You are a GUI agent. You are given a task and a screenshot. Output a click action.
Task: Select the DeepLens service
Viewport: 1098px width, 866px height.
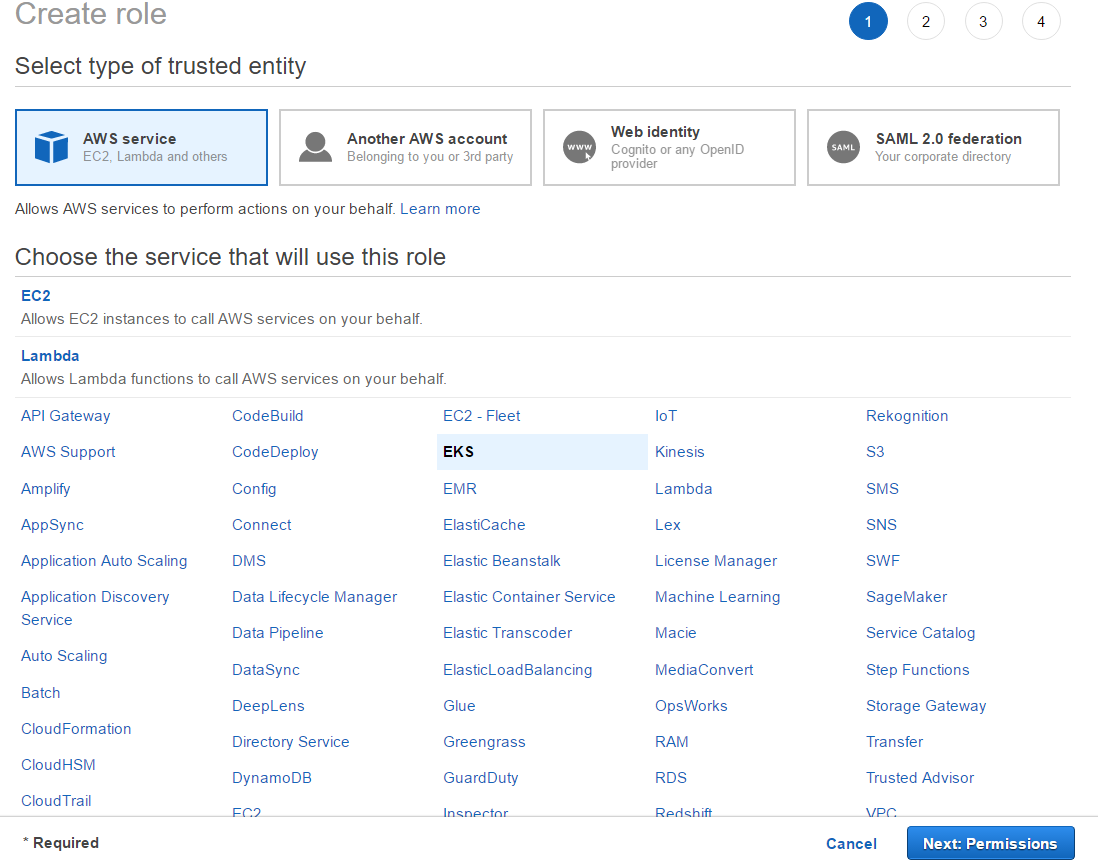[268, 706]
